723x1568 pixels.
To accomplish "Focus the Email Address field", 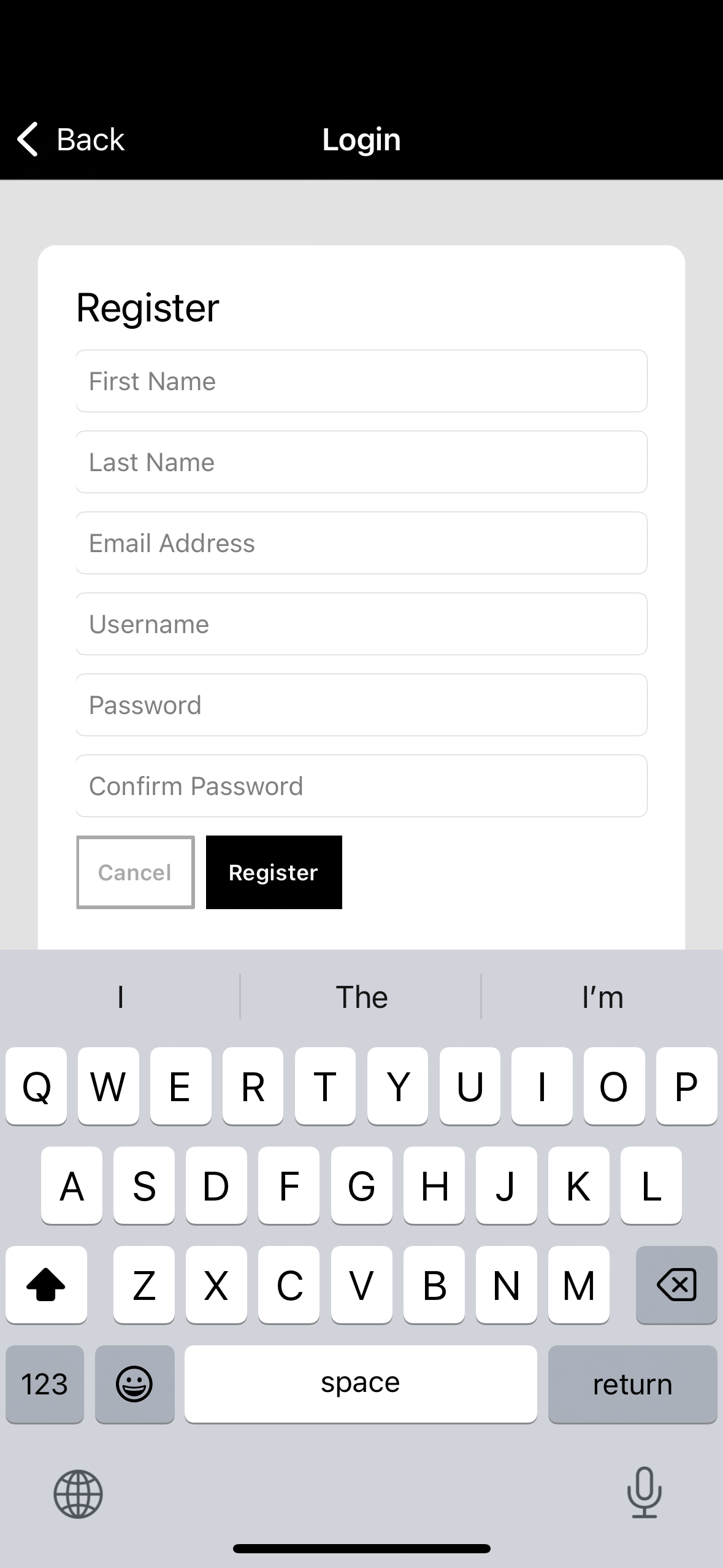I will (x=362, y=543).
